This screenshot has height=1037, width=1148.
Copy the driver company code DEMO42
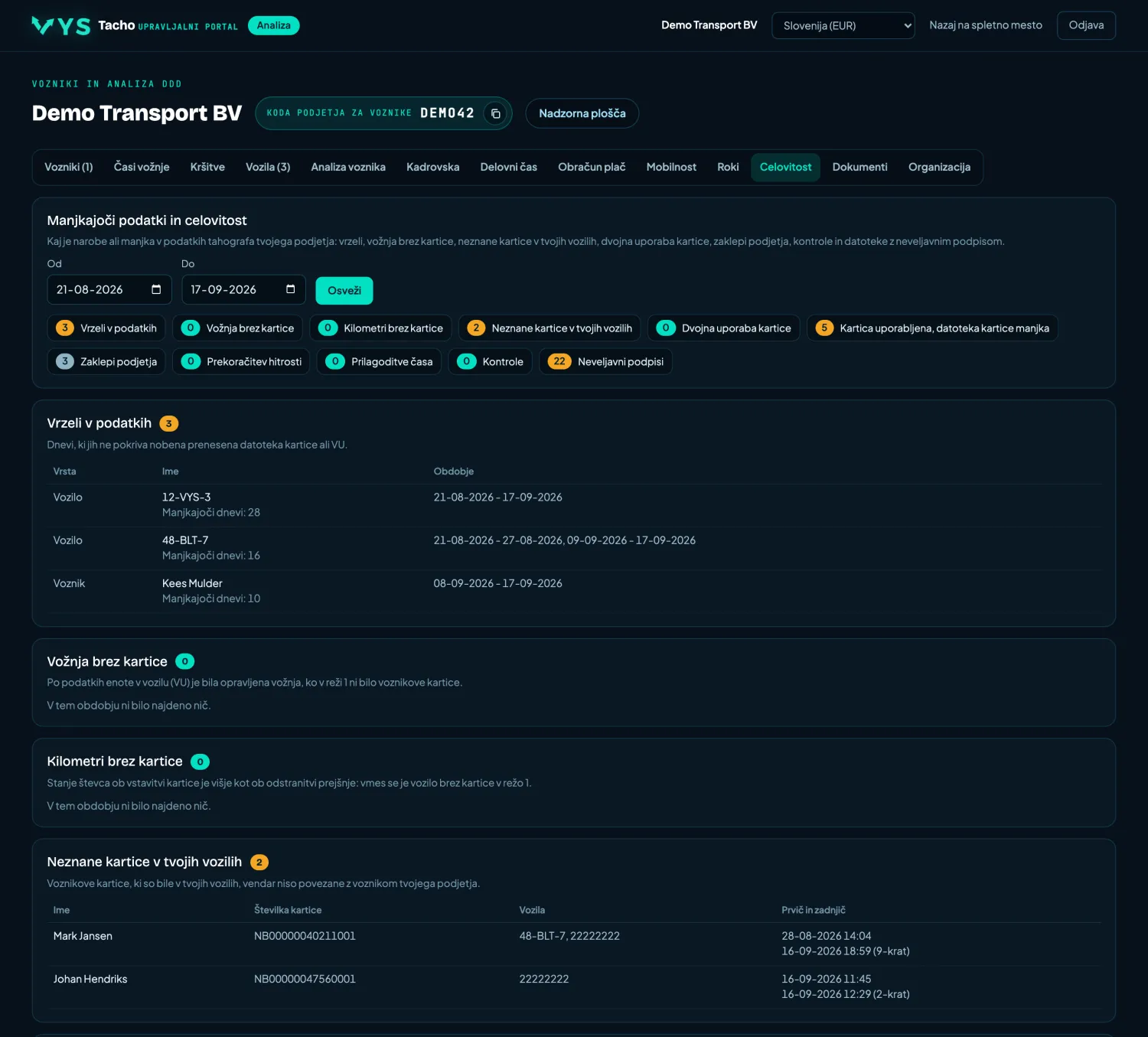[495, 113]
